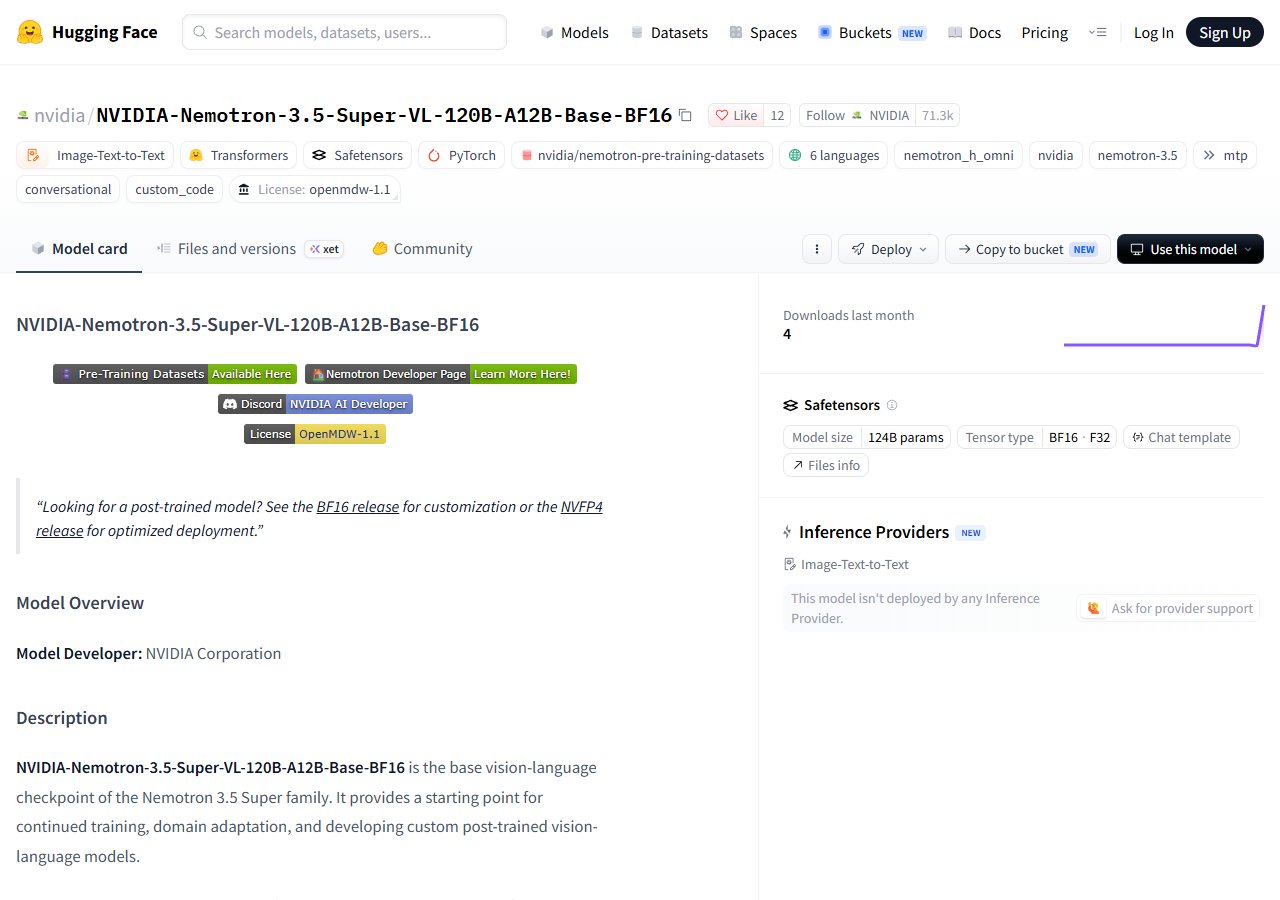This screenshot has width=1280, height=900.
Task: Click the License: openmdw-1.1 tag
Action: (315, 189)
